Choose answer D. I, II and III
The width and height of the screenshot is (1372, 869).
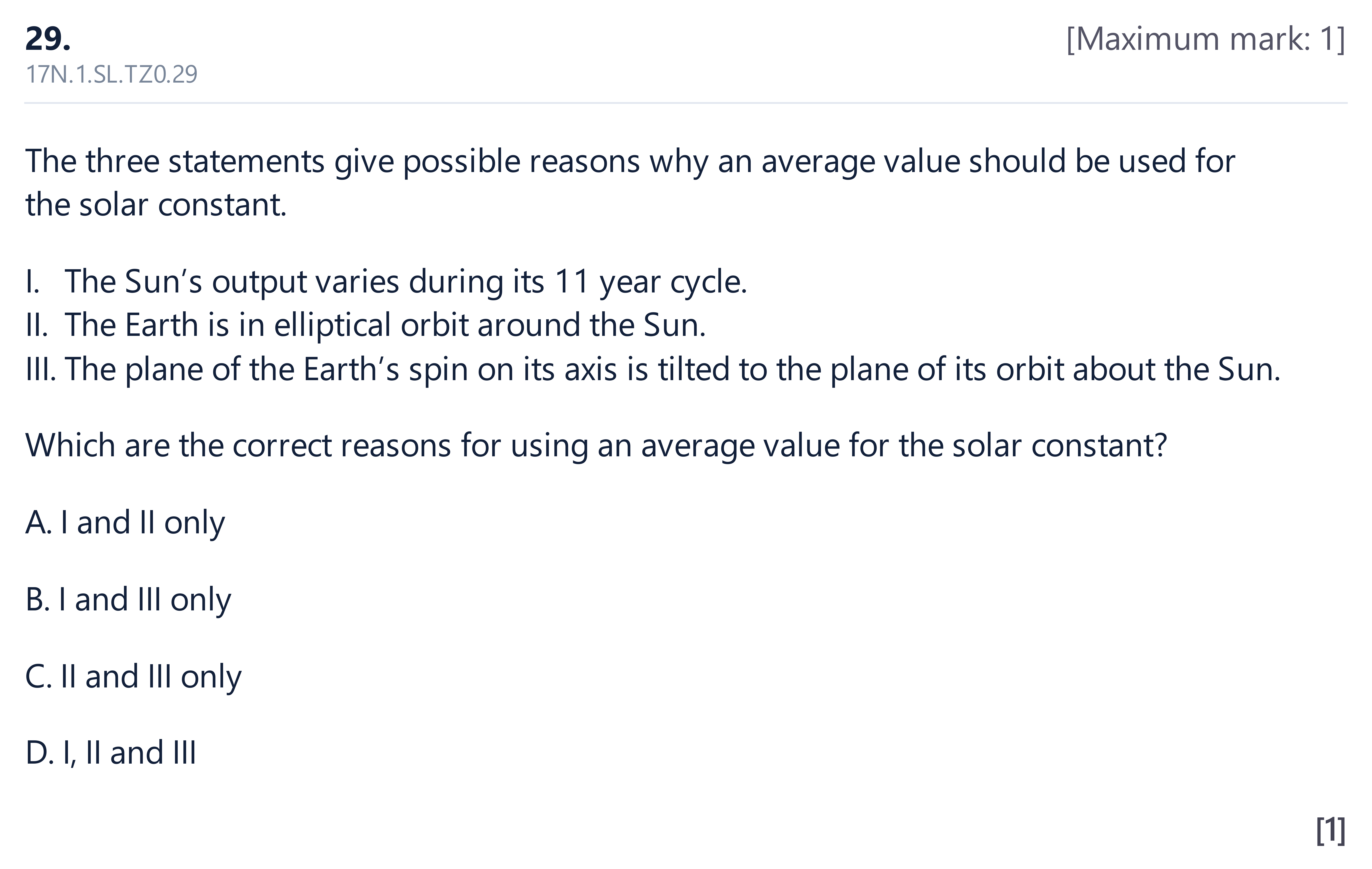pyautogui.click(x=111, y=753)
